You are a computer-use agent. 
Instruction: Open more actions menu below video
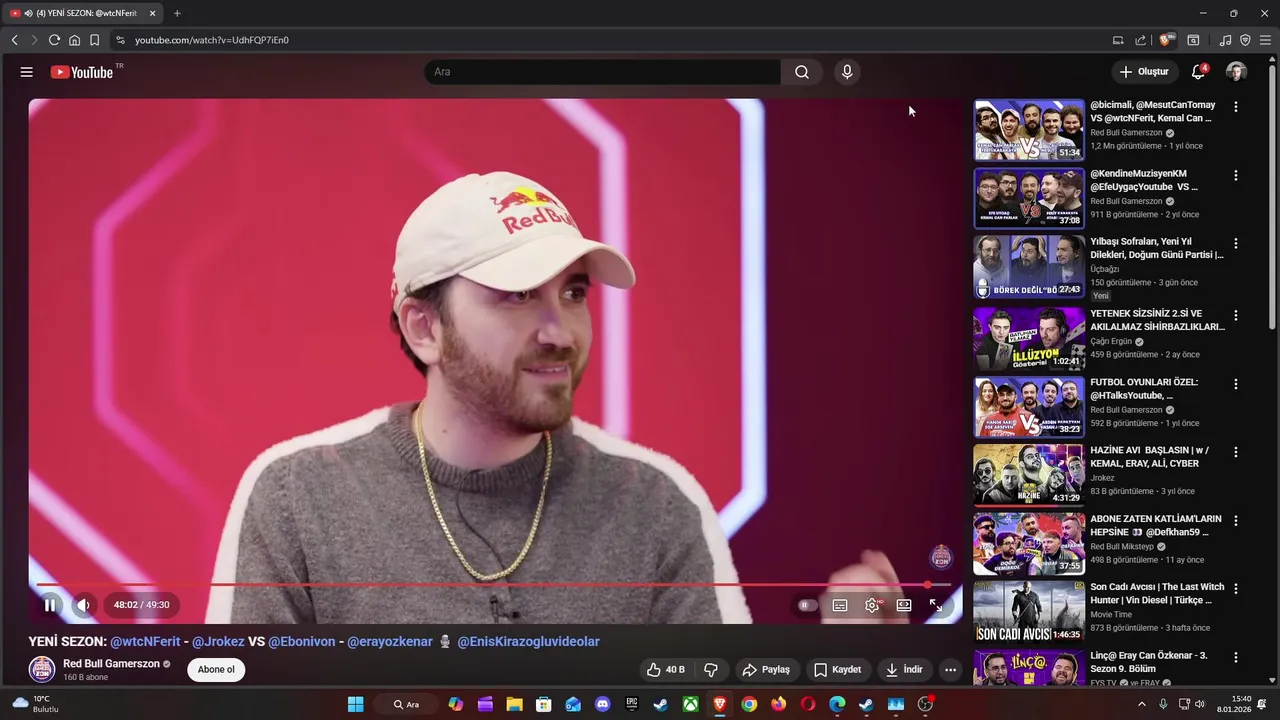tap(950, 669)
